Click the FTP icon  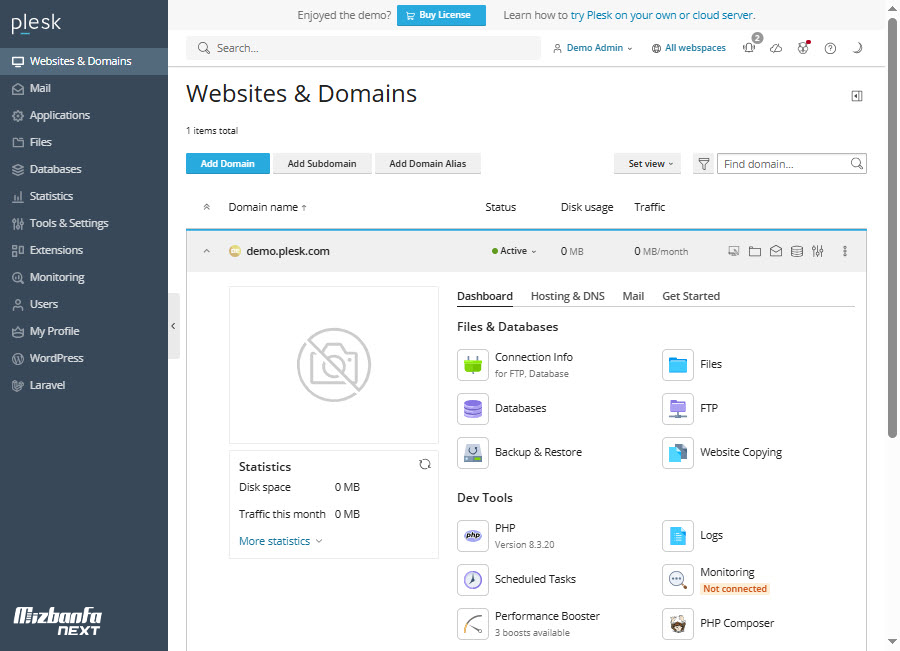[678, 409]
